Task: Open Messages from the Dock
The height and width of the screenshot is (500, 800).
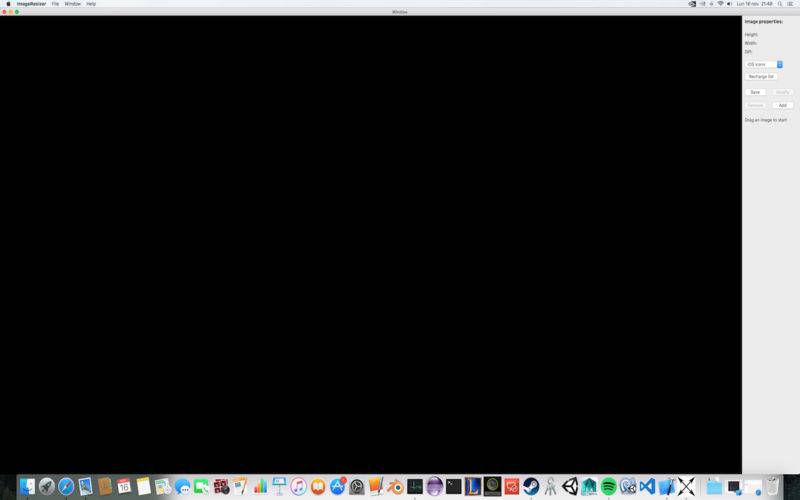Action: pyautogui.click(x=182, y=486)
